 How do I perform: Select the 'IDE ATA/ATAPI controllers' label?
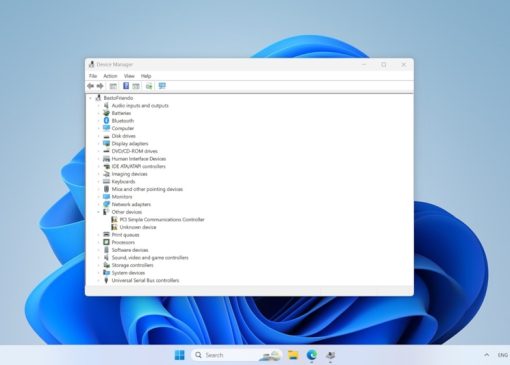point(139,166)
